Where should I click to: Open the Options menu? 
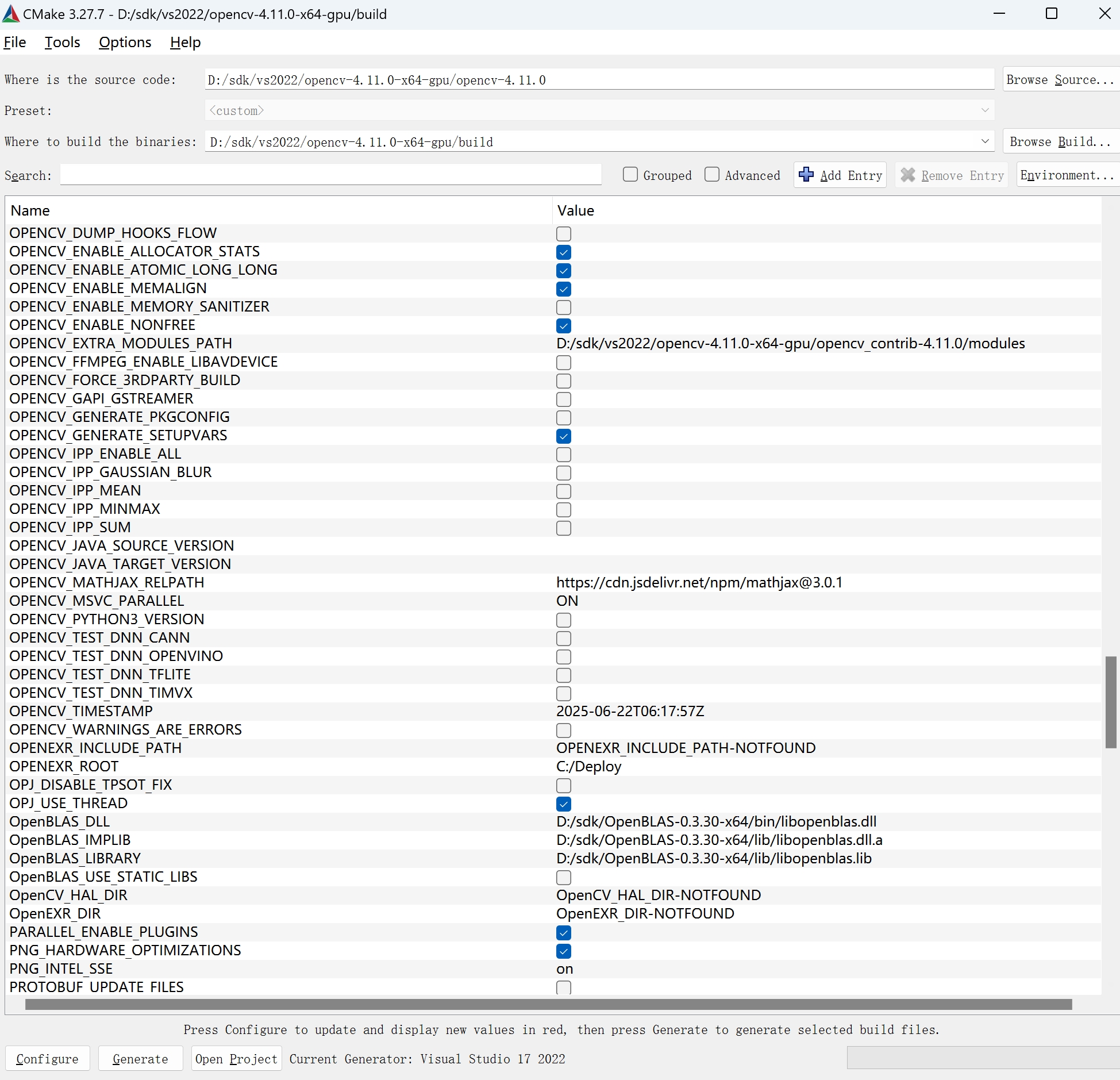coord(125,42)
